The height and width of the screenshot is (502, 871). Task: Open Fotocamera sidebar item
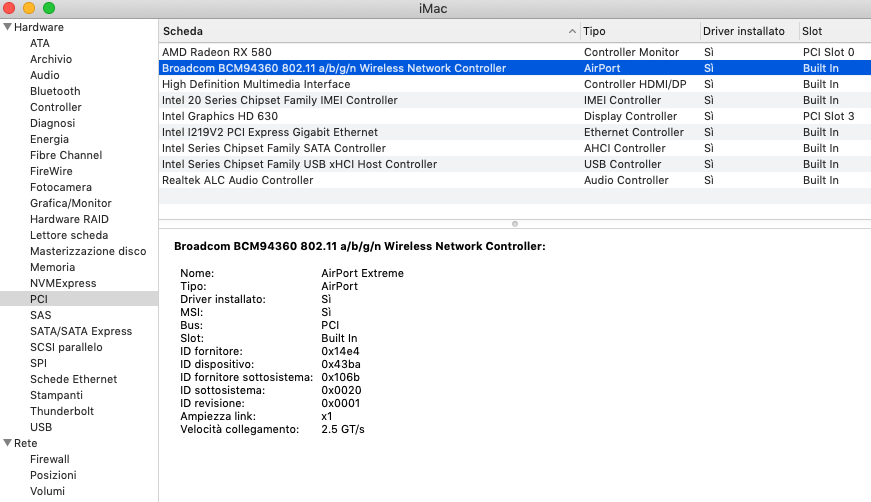point(61,187)
